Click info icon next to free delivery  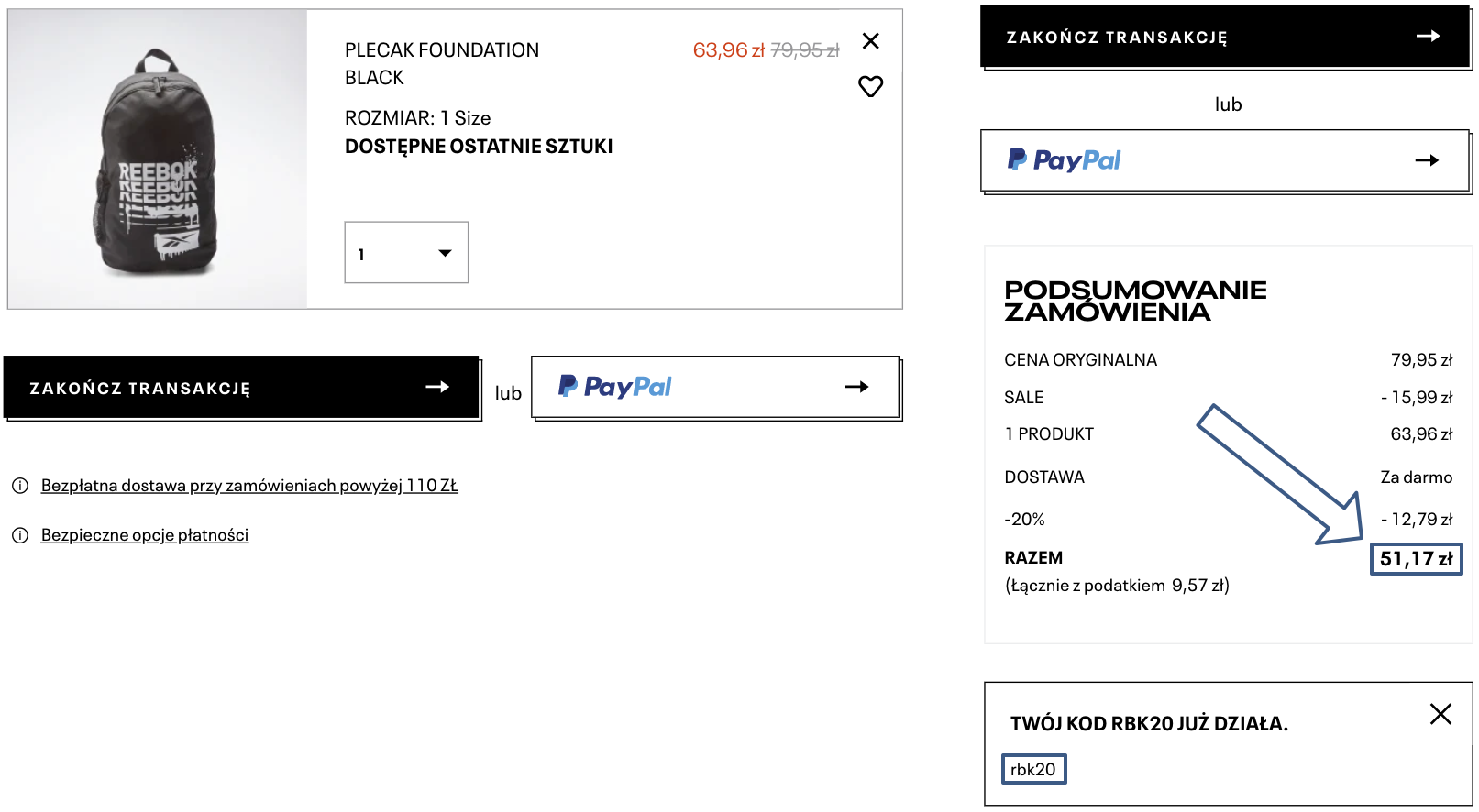(20, 486)
